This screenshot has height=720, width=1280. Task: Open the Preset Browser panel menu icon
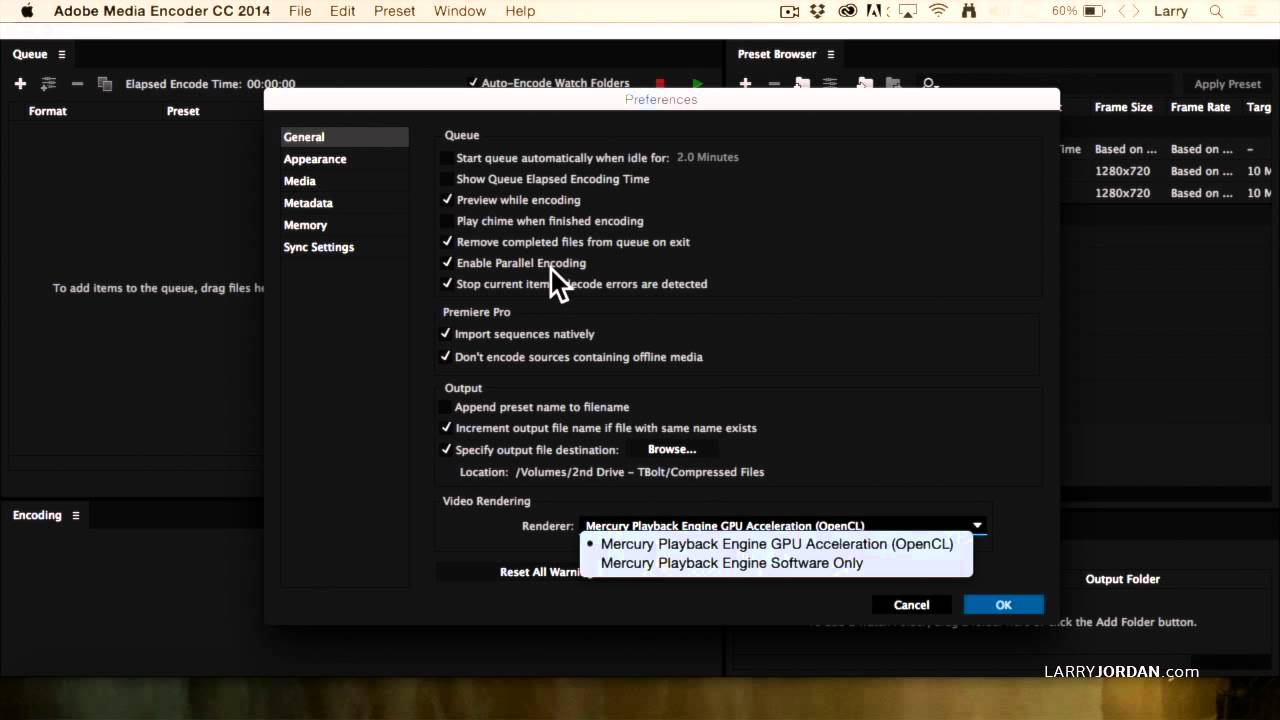(830, 55)
